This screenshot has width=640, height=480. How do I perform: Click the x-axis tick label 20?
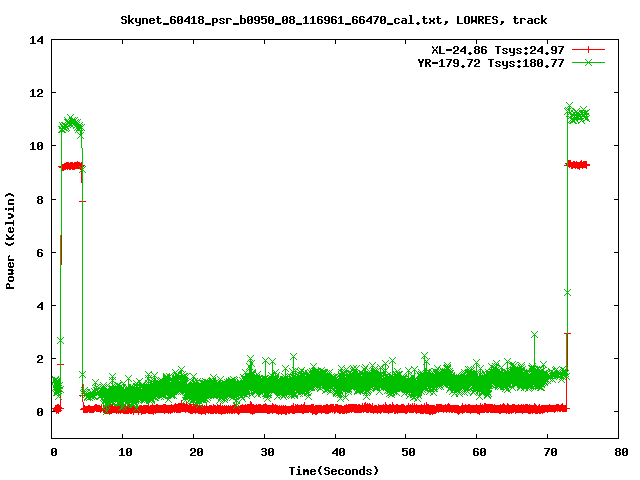[x=196, y=452]
